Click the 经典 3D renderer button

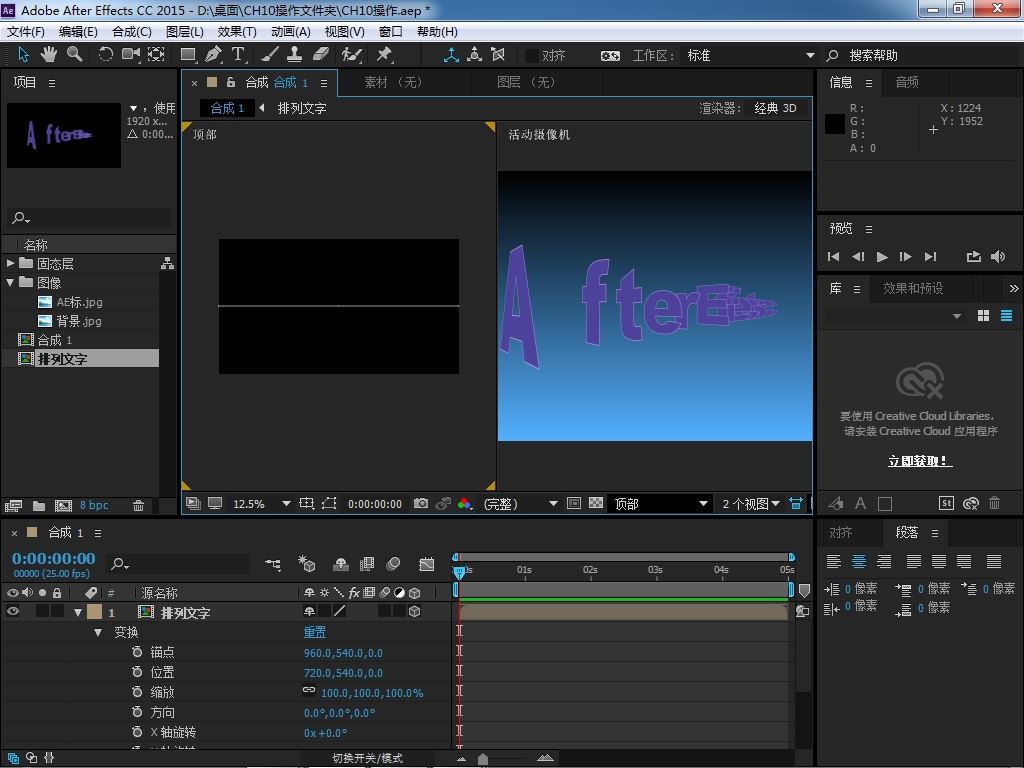775,108
